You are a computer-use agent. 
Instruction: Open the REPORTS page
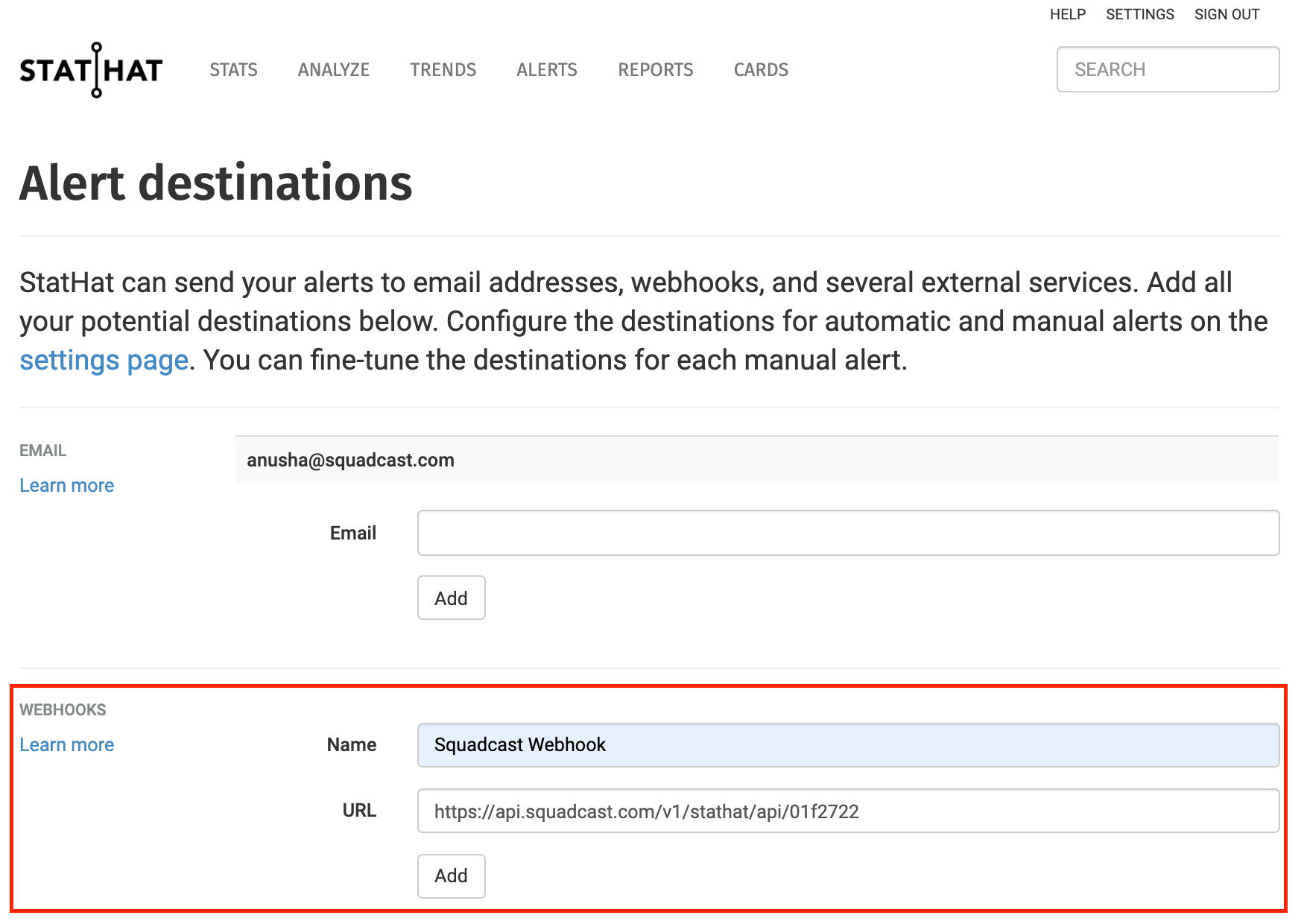656,70
